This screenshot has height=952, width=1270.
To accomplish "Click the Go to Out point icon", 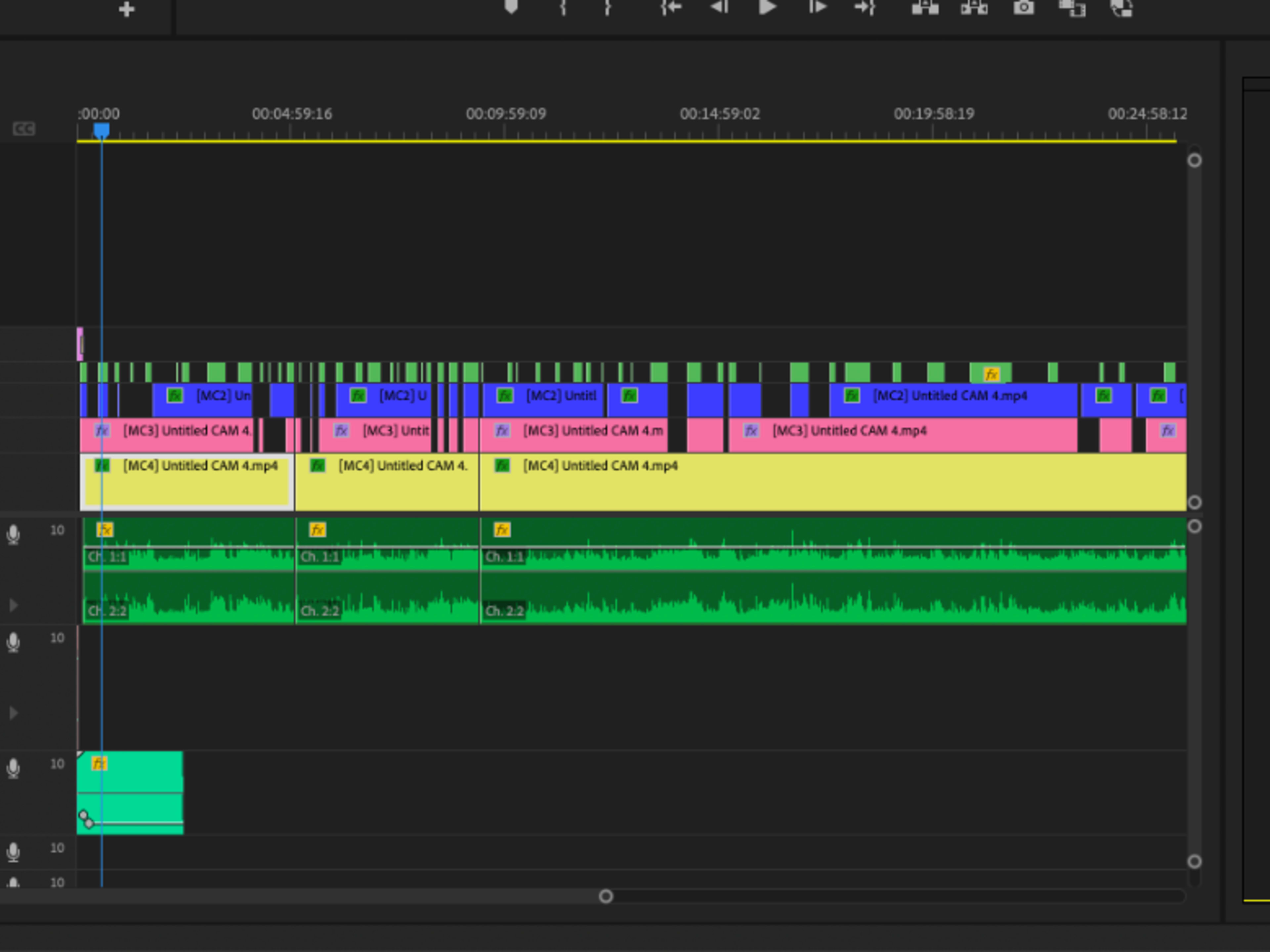I will (865, 8).
